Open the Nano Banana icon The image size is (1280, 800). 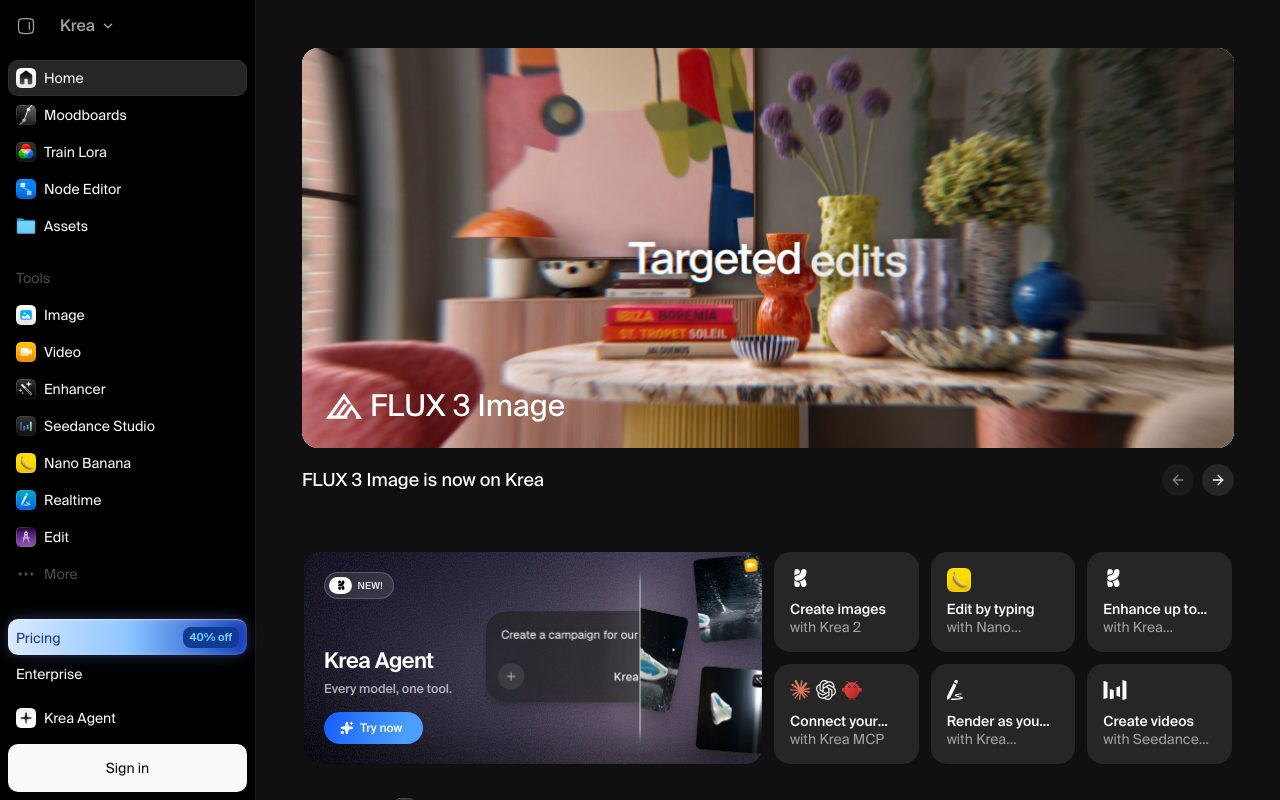pos(26,463)
